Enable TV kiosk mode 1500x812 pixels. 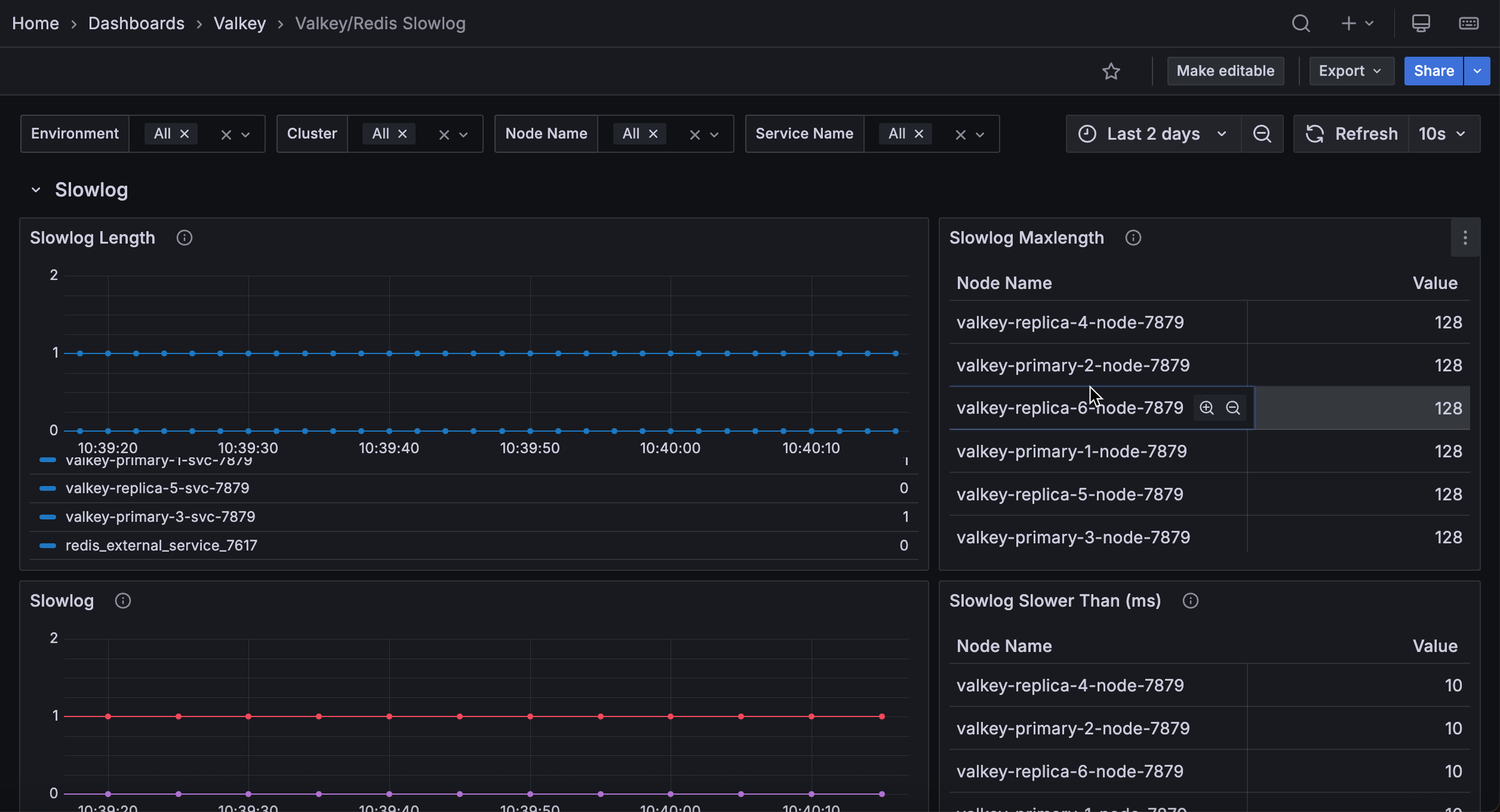tap(1421, 23)
